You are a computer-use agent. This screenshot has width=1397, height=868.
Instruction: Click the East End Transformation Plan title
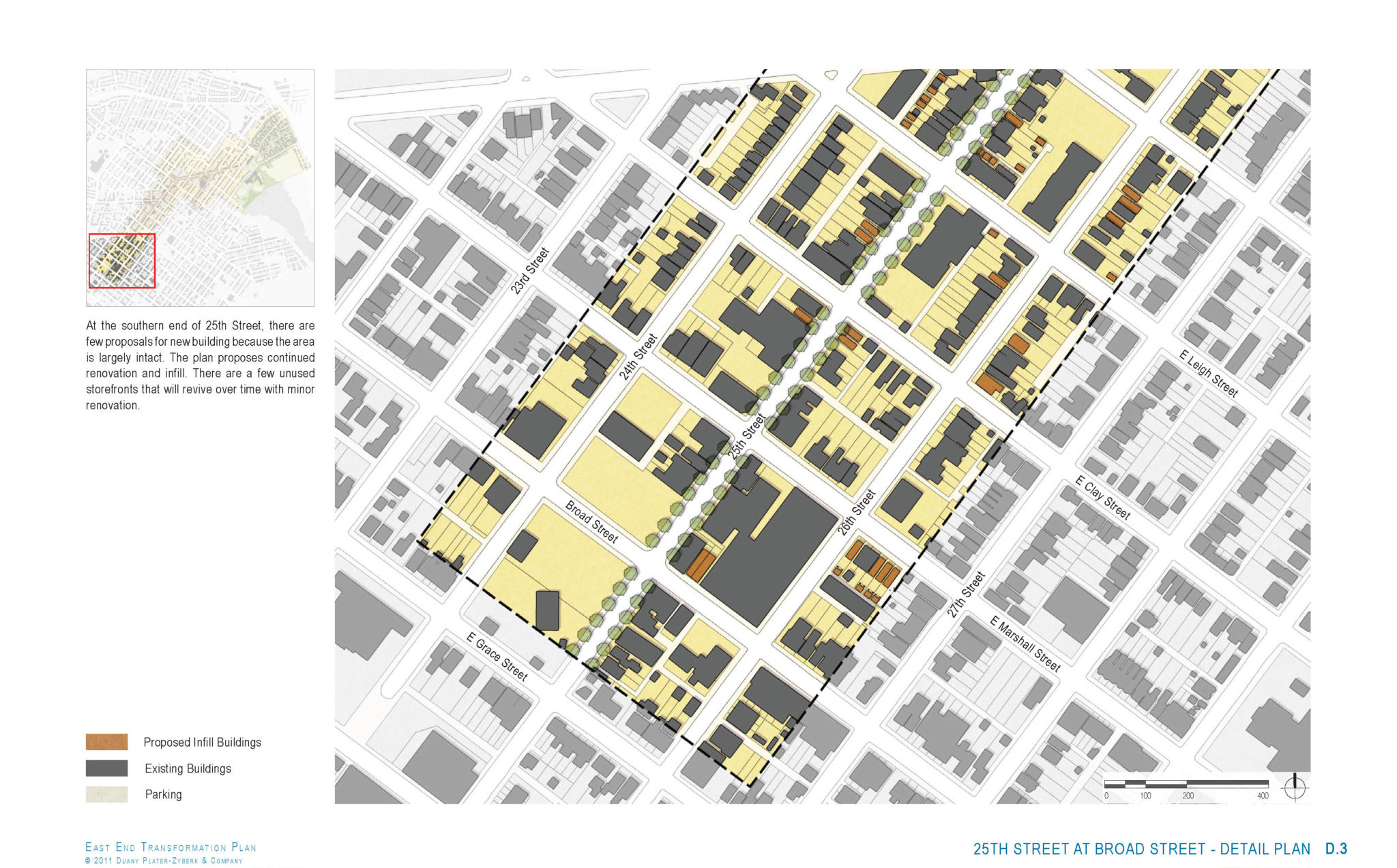click(171, 848)
